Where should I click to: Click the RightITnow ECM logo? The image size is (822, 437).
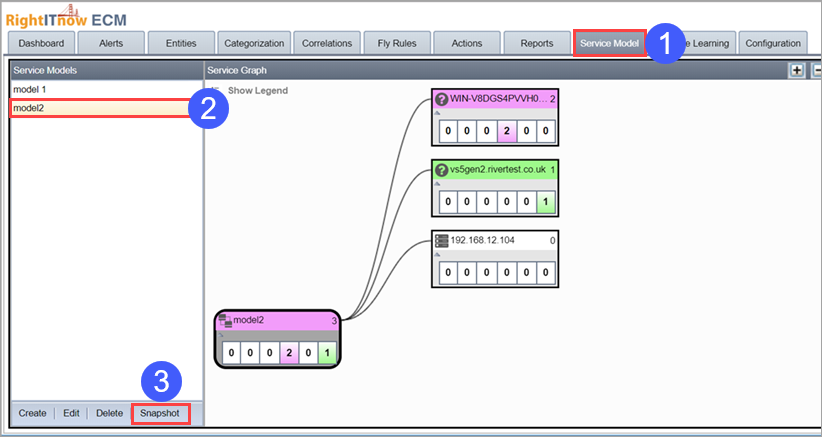66,17
